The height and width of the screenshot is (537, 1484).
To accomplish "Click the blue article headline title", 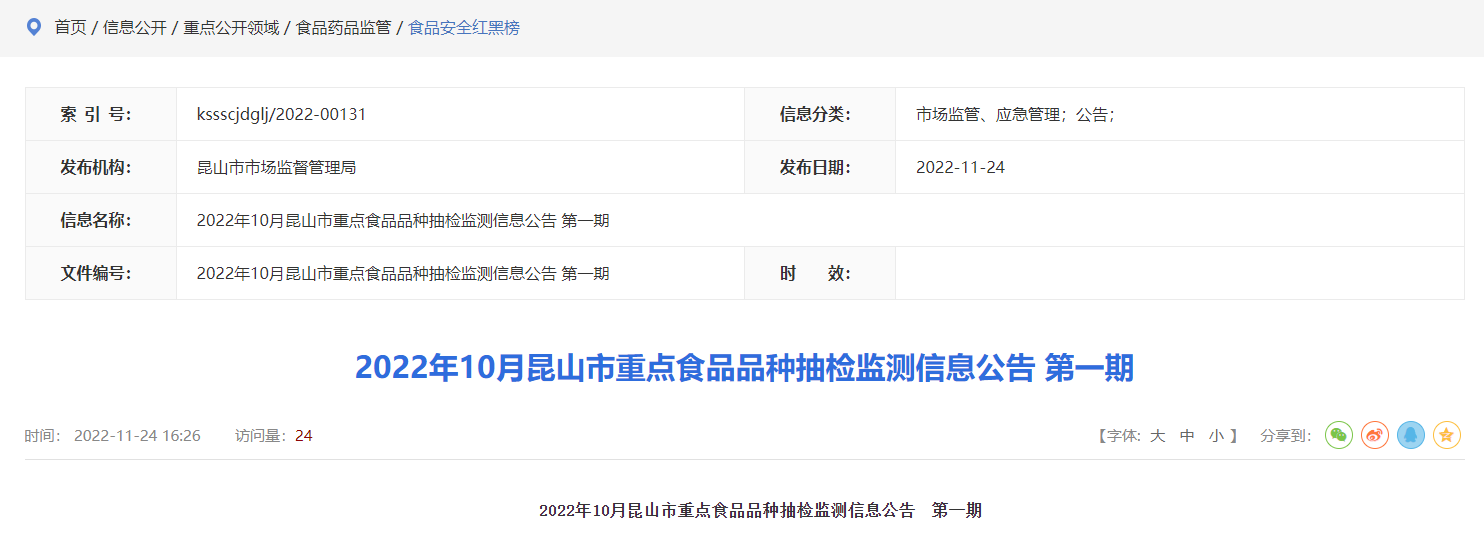I will coord(744,368).
